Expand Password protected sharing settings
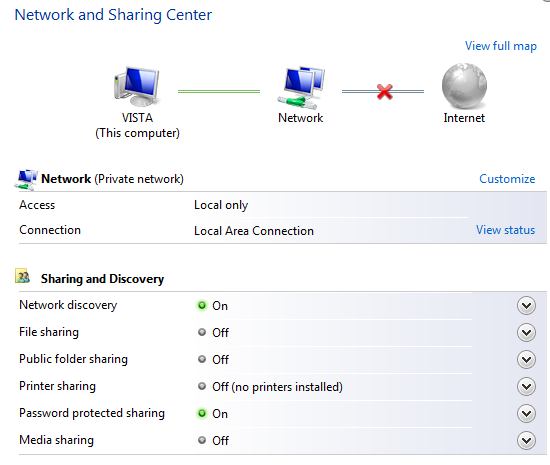The width and height of the screenshot is (550, 465). click(526, 413)
